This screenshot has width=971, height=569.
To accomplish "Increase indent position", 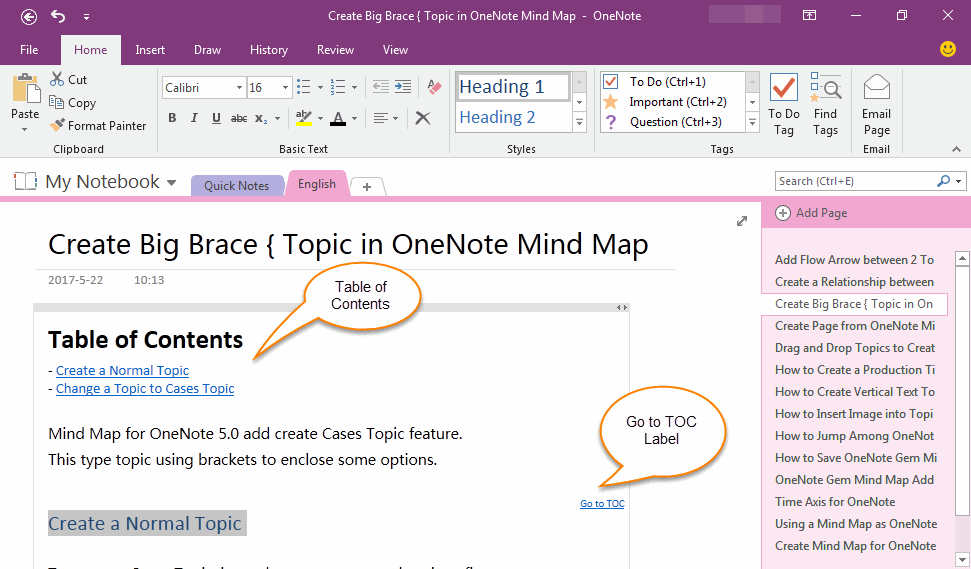I will click(403, 87).
